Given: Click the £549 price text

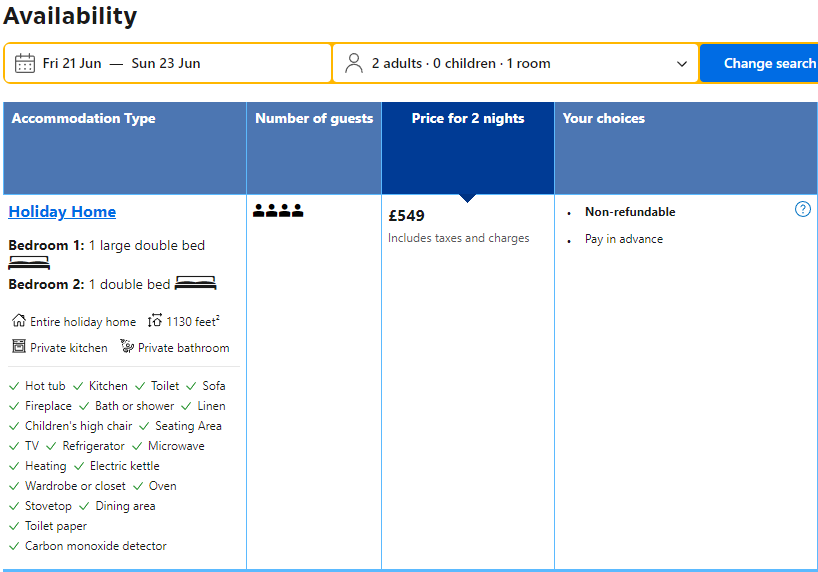Looking at the screenshot, I should [x=406, y=216].
